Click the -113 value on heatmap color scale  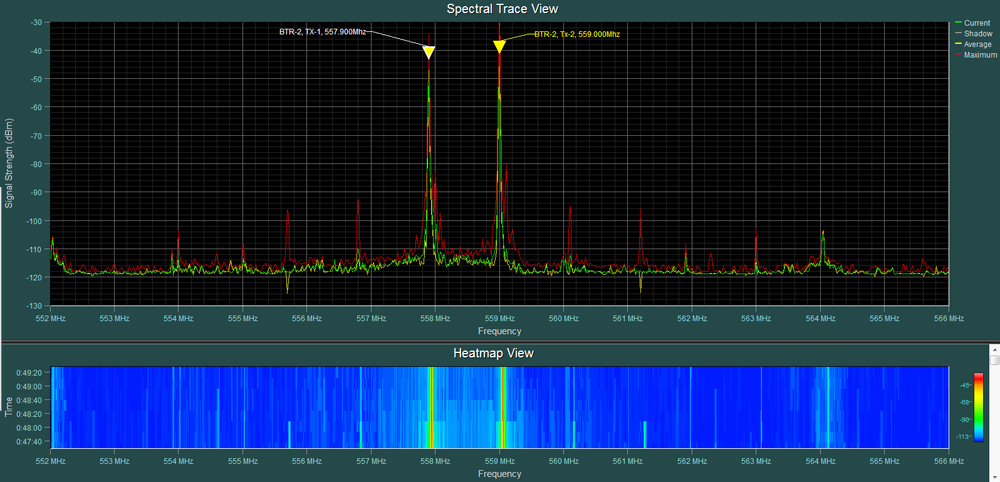(962, 437)
